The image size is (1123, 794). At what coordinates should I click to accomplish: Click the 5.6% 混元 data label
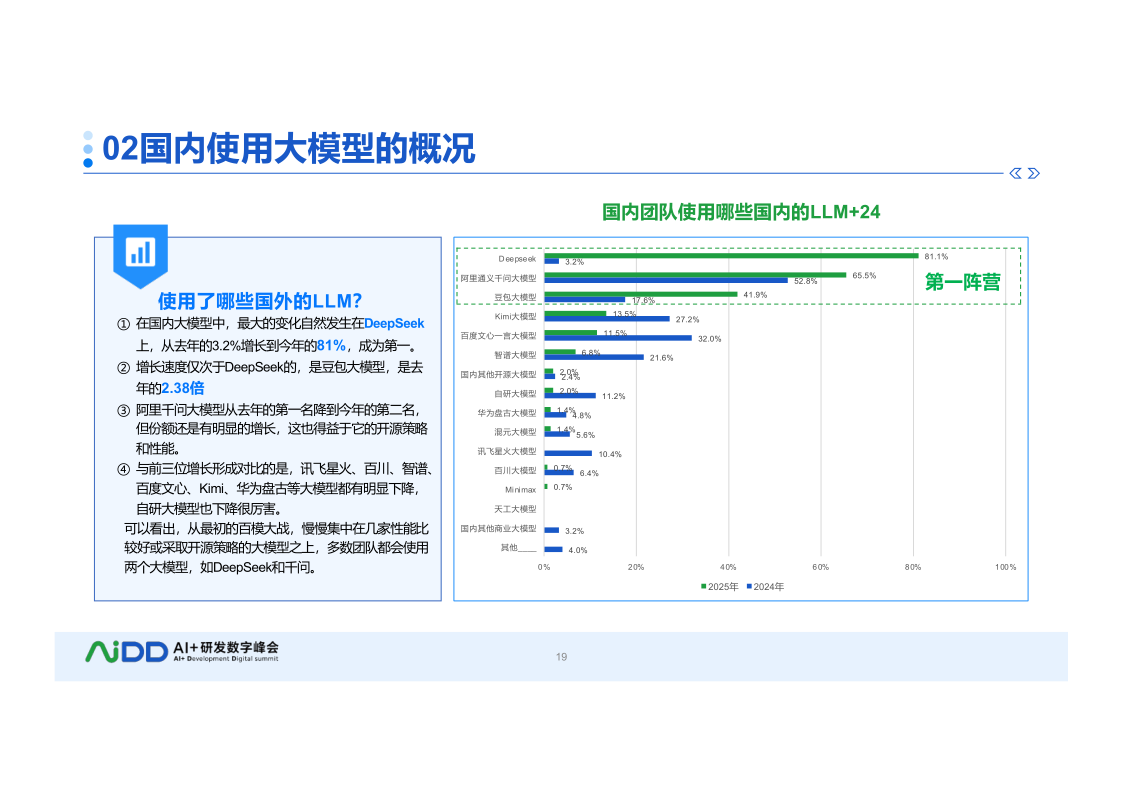tap(586, 435)
